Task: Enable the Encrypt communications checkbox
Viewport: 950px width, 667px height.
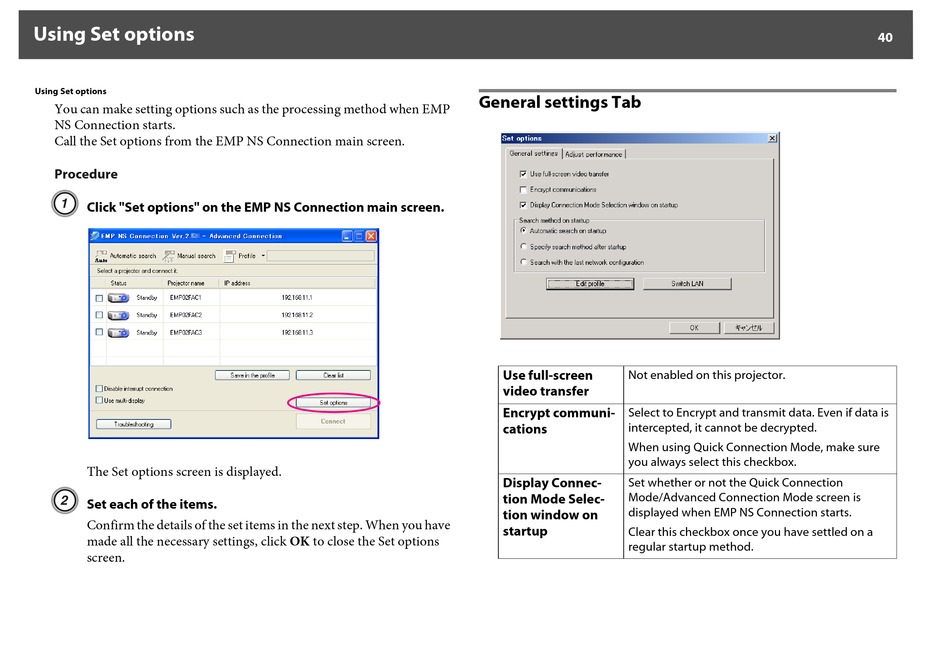Action: click(523, 190)
